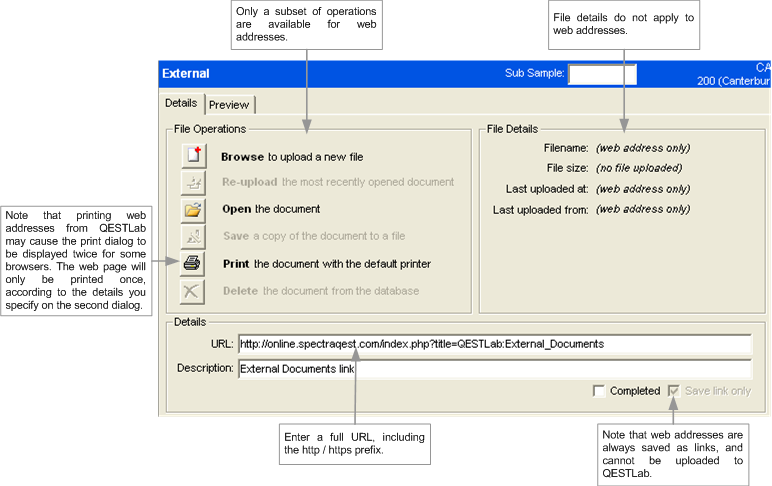Screen dimensions: 772x486
Task: Click the Open document folder icon
Action: [193, 210]
